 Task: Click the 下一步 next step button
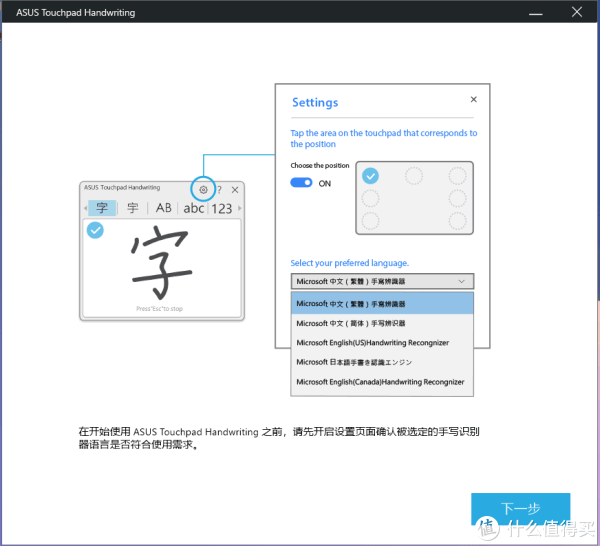[x=520, y=509]
